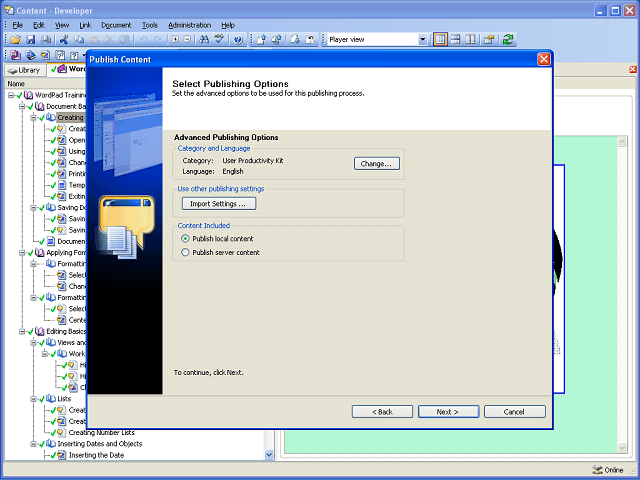Select Inserting Dates and Objects tree item
The image size is (640, 480).
click(x=100, y=444)
